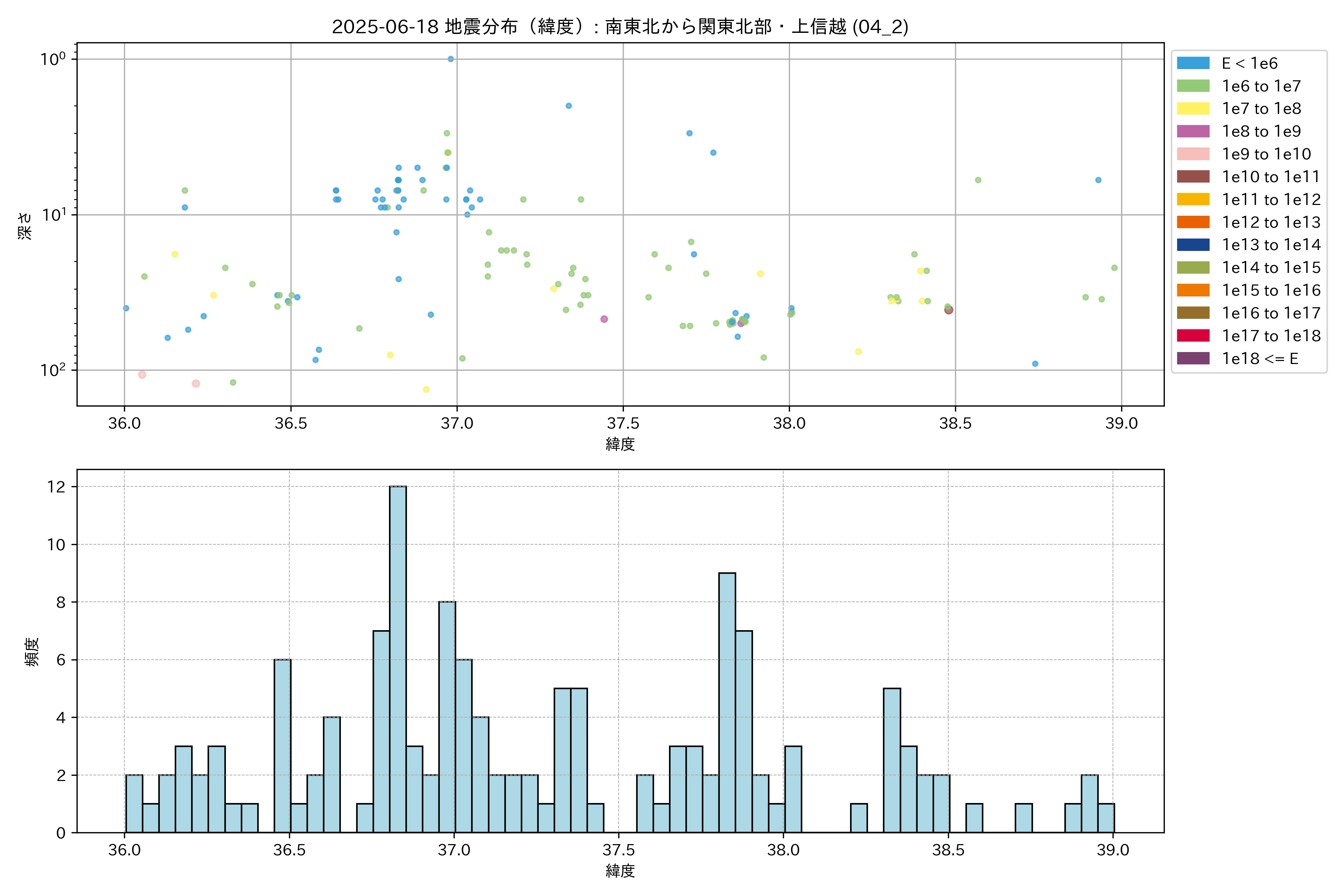Click the histogram bar reaching 9

pyautogui.click(x=727, y=703)
